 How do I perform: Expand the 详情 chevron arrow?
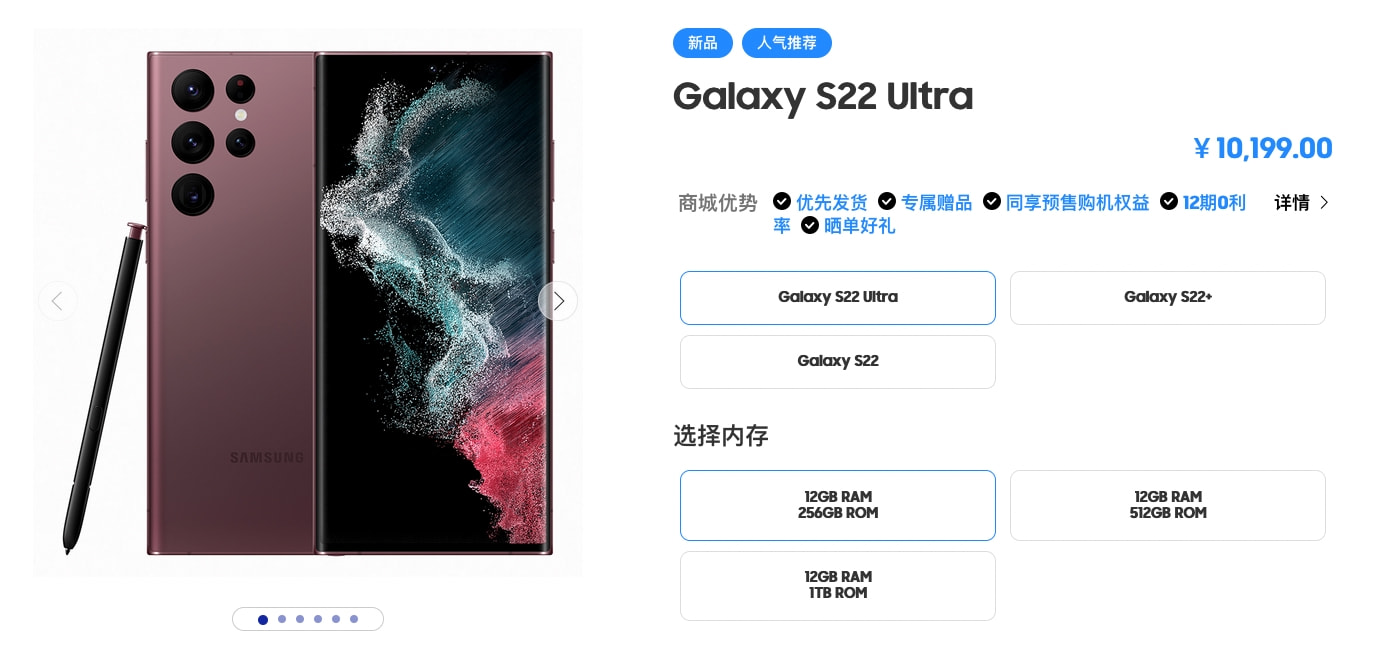point(1324,202)
